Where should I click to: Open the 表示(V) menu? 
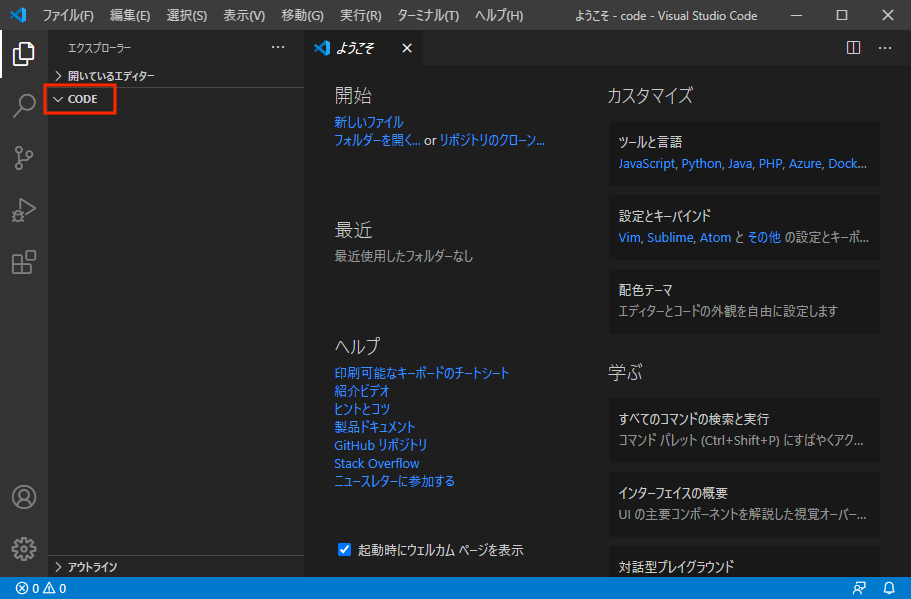pos(244,15)
